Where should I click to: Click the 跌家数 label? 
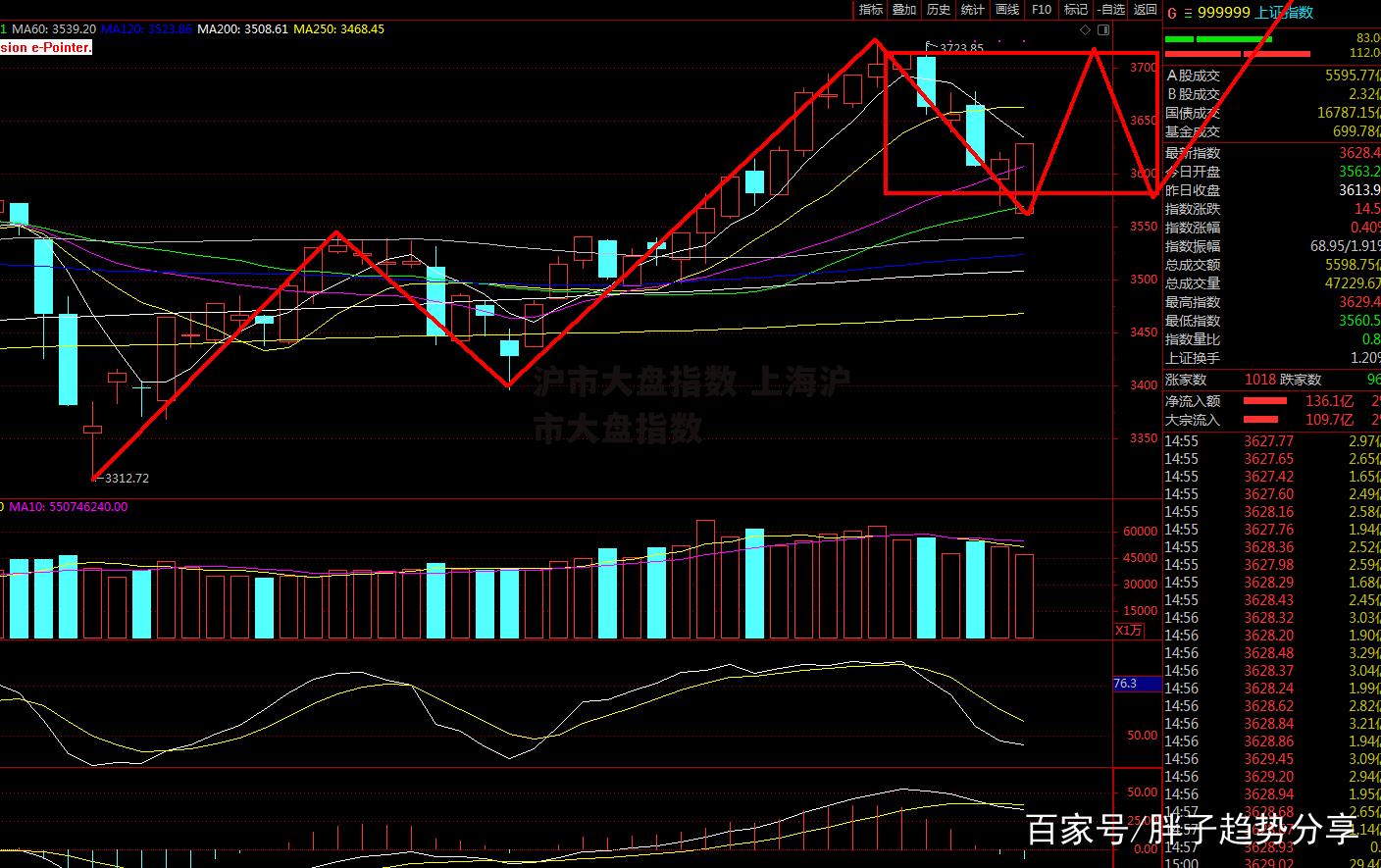tap(1301, 380)
